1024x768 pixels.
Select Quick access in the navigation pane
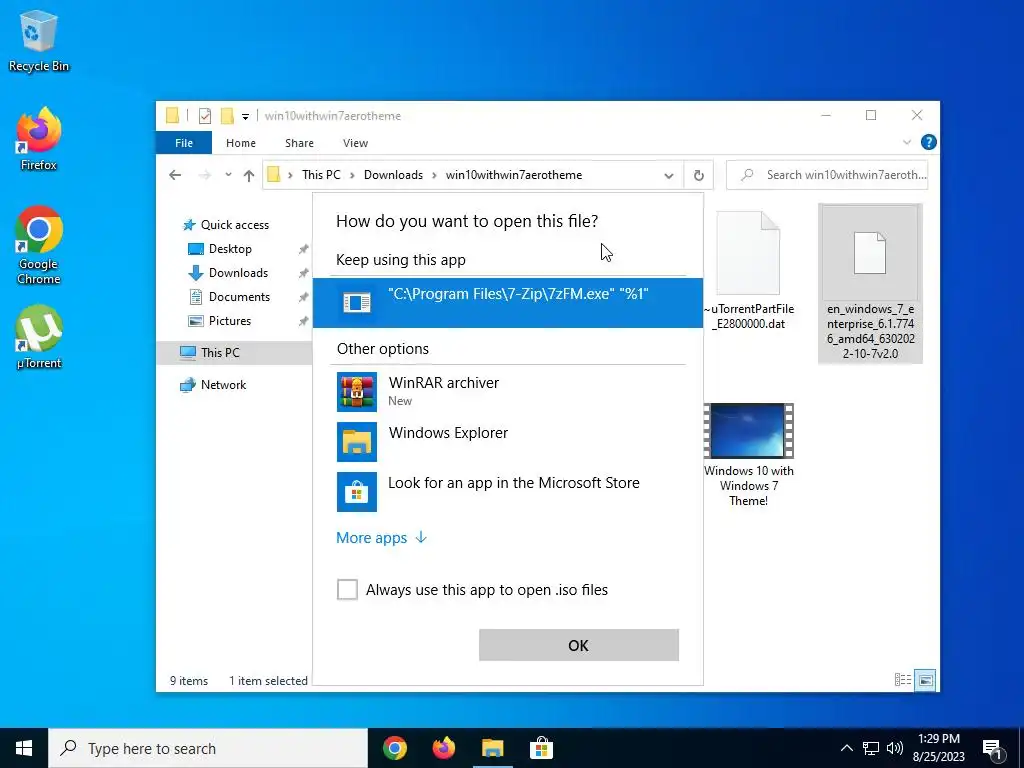(x=226, y=225)
